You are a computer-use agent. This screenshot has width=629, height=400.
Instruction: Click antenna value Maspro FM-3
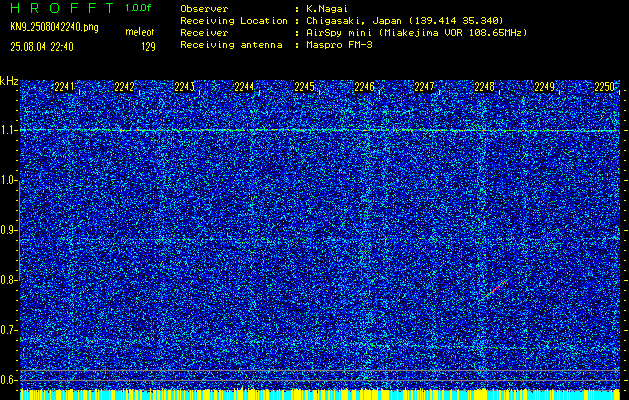click(x=339, y=45)
